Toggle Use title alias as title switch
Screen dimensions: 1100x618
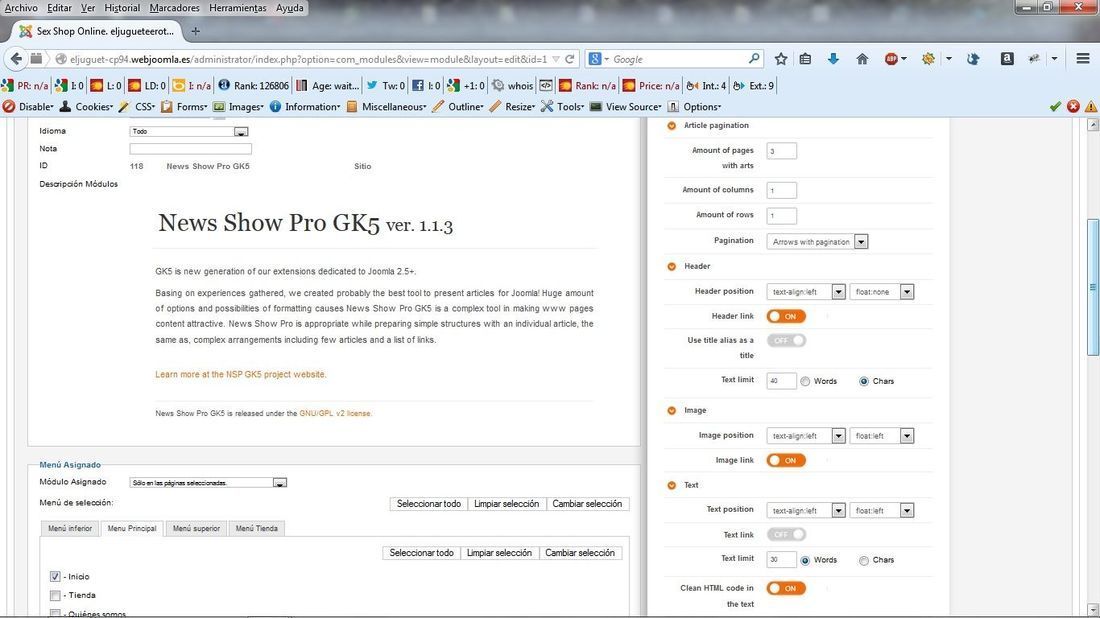(786, 340)
